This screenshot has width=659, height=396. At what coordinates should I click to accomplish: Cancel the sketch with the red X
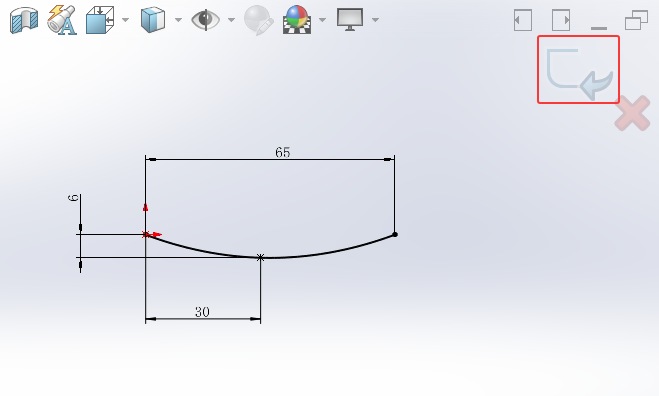click(x=633, y=113)
